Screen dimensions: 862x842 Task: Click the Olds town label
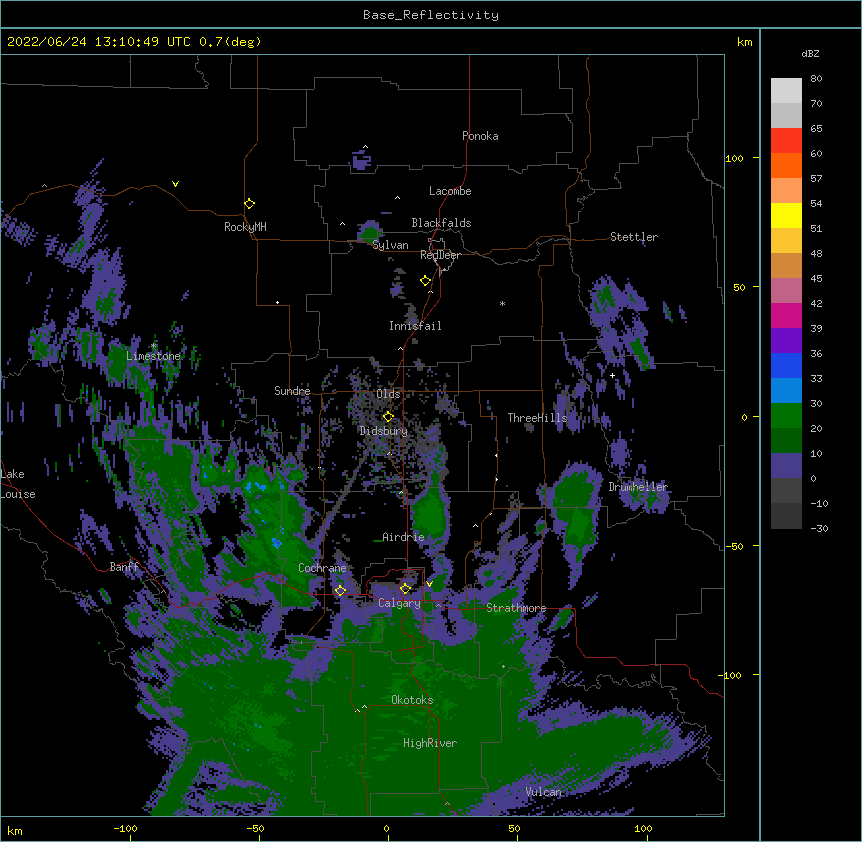click(x=388, y=394)
